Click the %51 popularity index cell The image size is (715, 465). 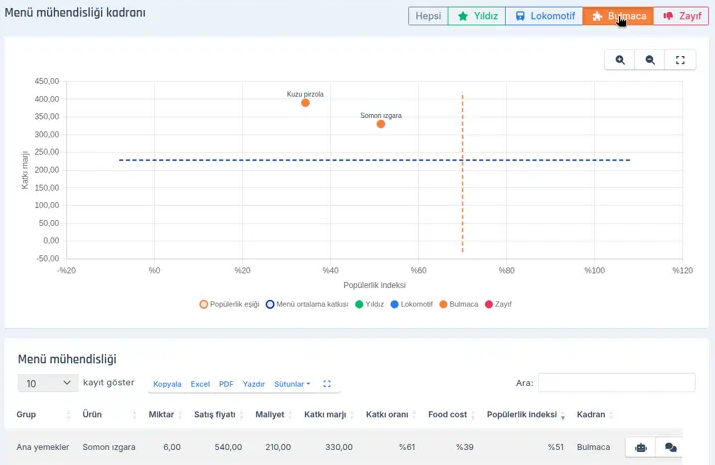click(555, 447)
